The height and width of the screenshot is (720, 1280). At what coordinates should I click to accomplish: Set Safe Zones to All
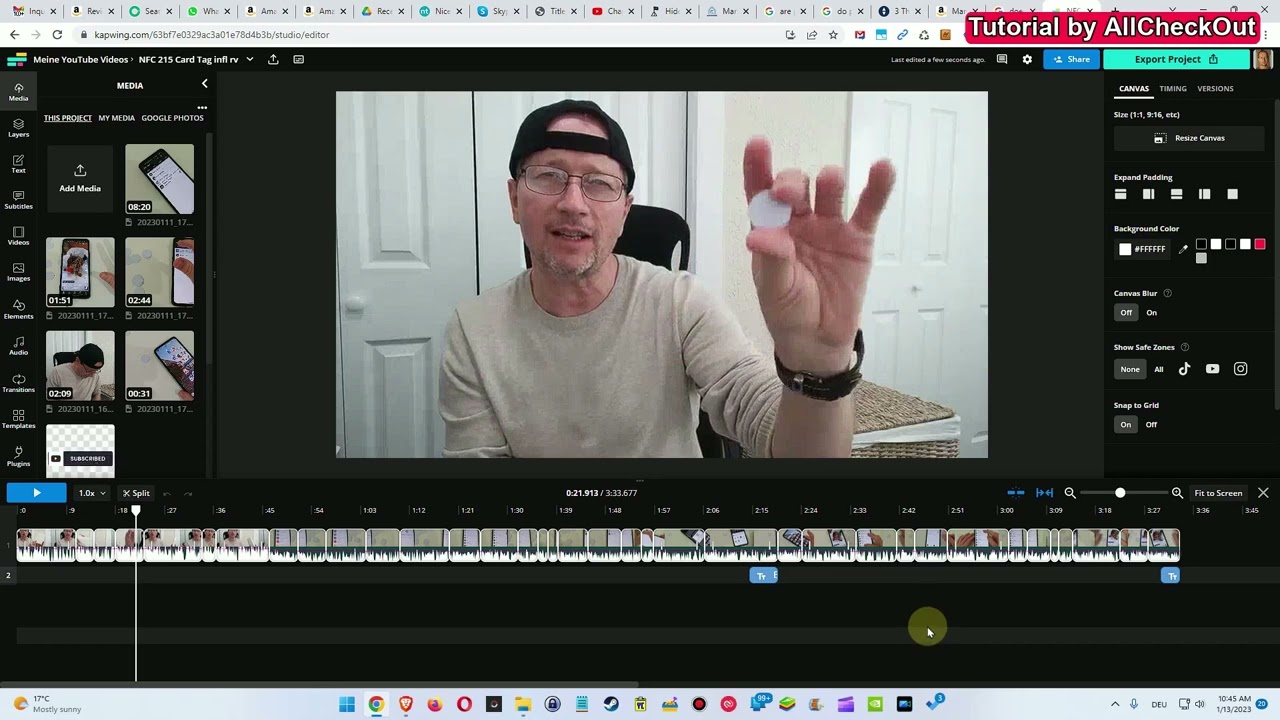[1159, 369]
